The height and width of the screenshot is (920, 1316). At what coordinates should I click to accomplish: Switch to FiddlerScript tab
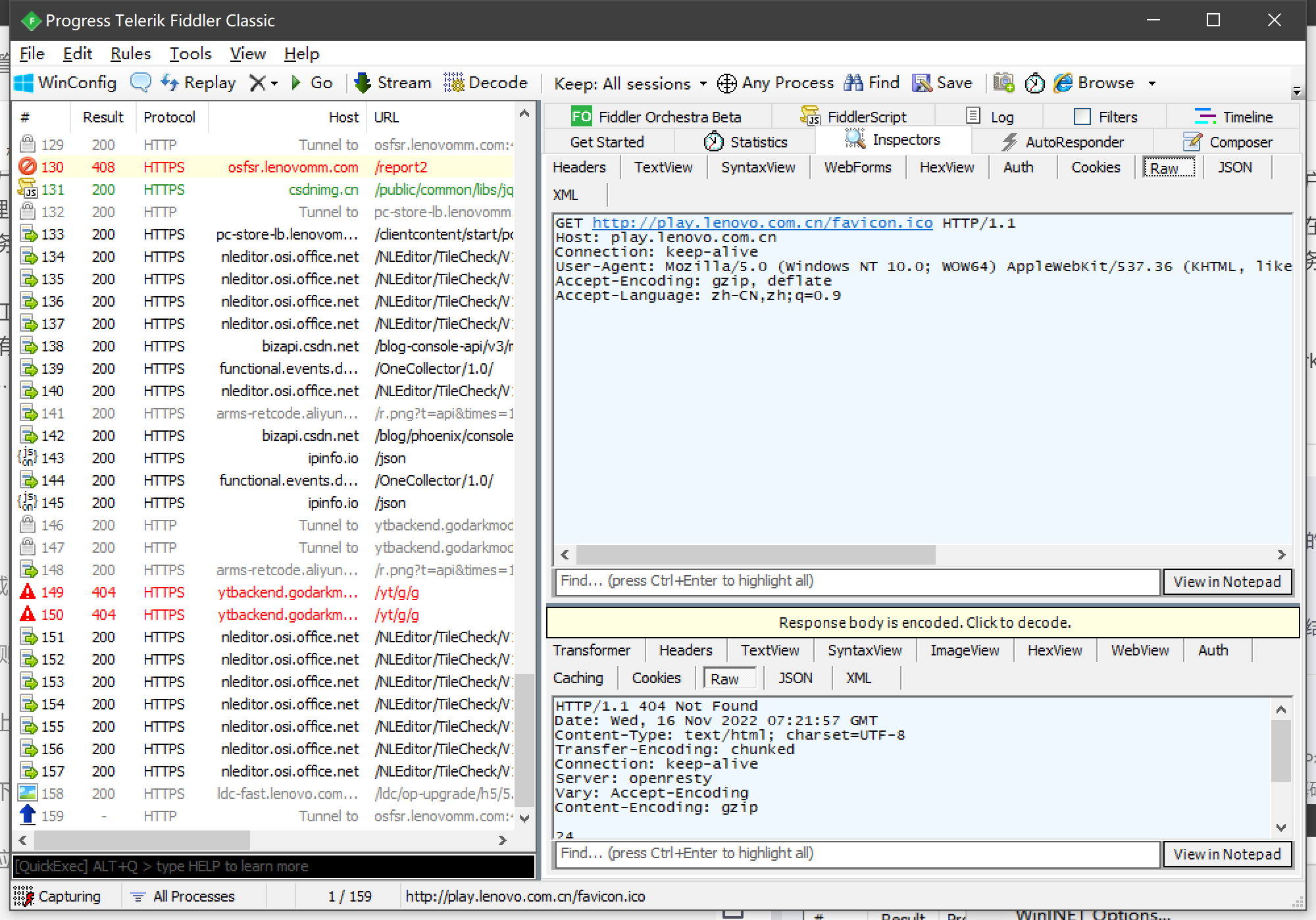pos(853,117)
